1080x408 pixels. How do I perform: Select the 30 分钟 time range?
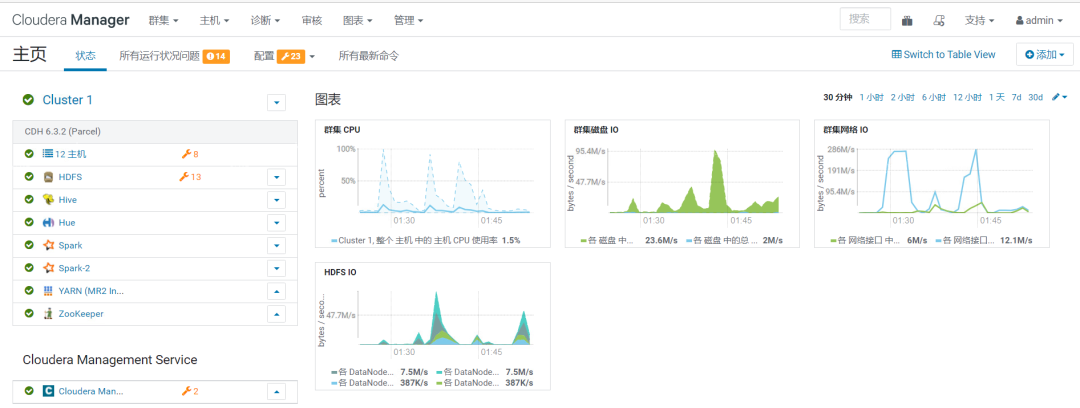(838, 97)
